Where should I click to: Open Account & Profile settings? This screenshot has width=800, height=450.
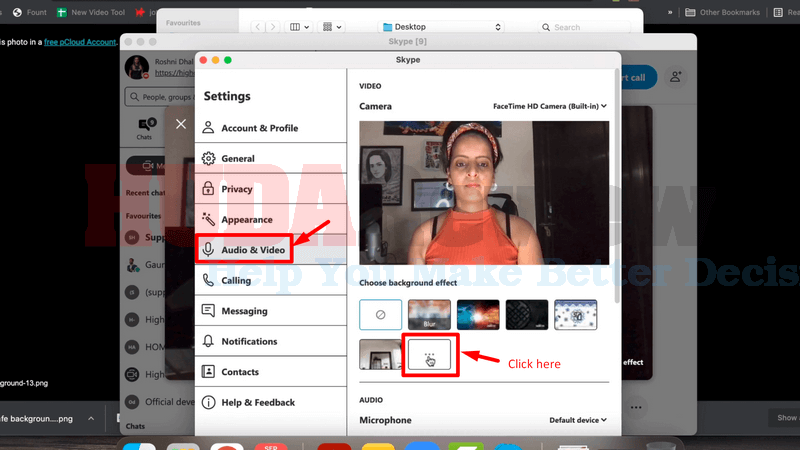[x=270, y=128]
